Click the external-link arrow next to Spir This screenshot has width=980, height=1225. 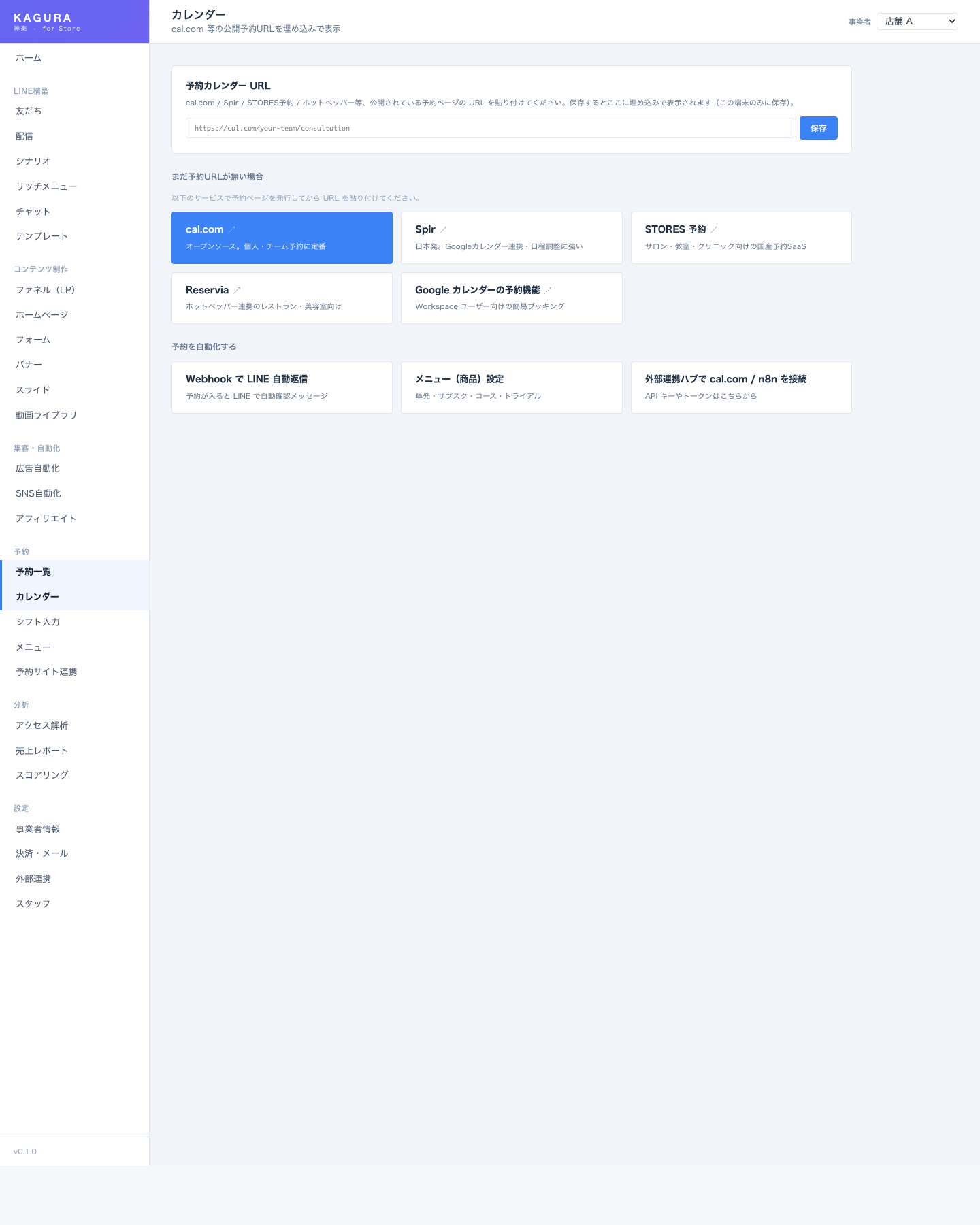(443, 230)
